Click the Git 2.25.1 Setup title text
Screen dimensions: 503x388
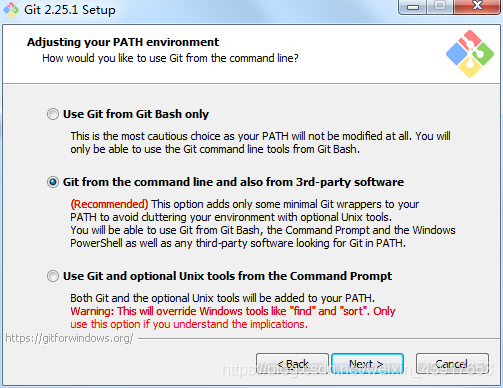(x=70, y=10)
